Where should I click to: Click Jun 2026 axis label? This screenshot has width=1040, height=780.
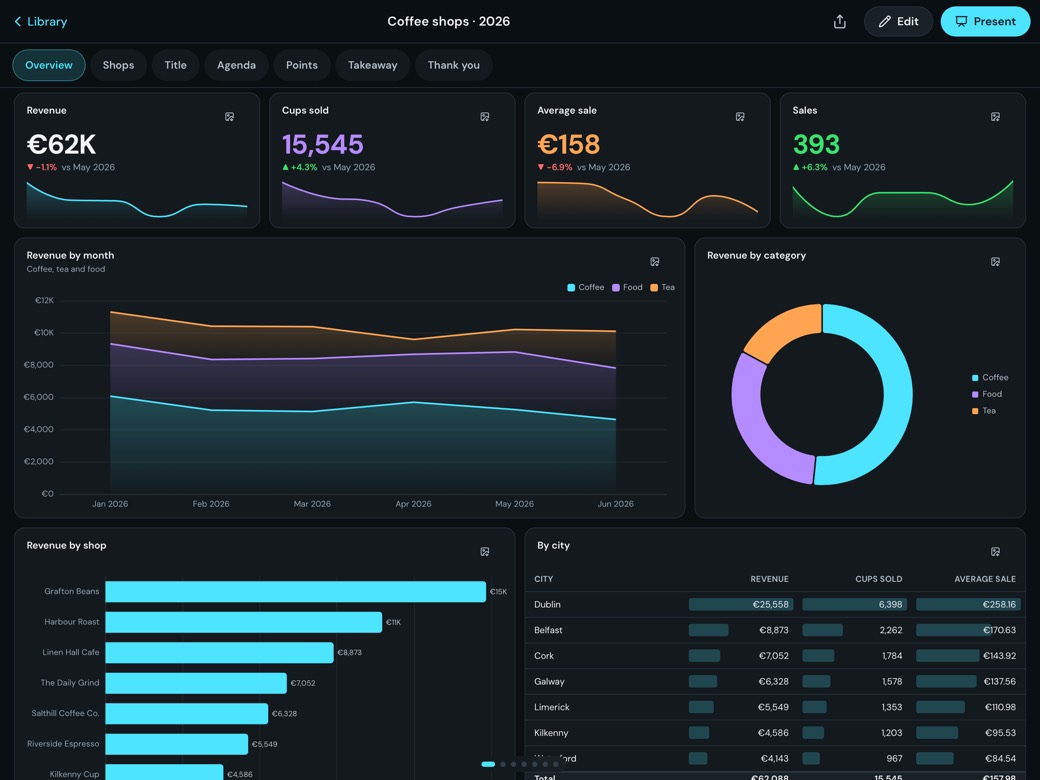[x=616, y=504]
